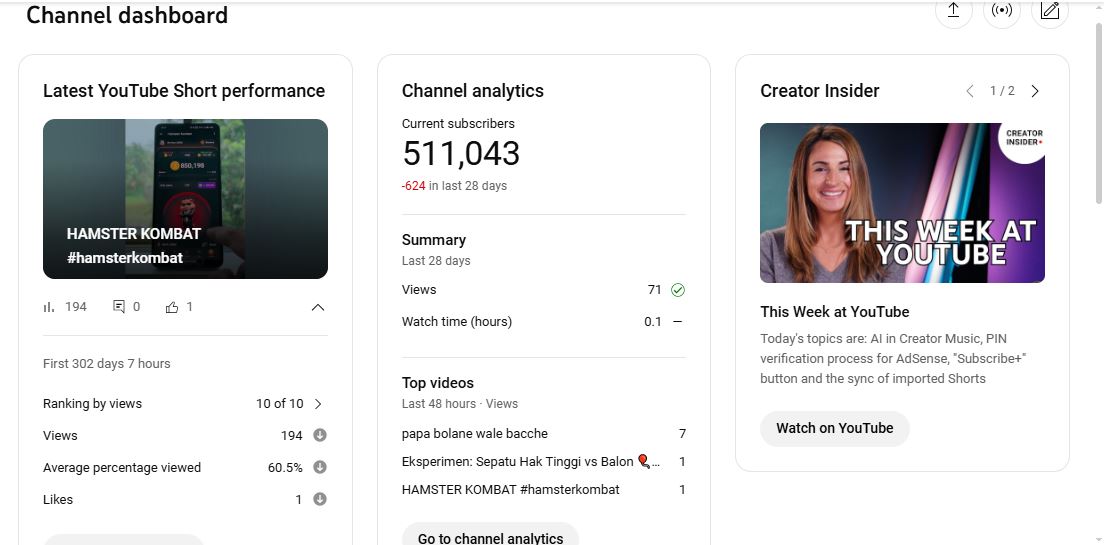Open the Ranking by views arrow
The height and width of the screenshot is (545, 1104).
(x=318, y=403)
